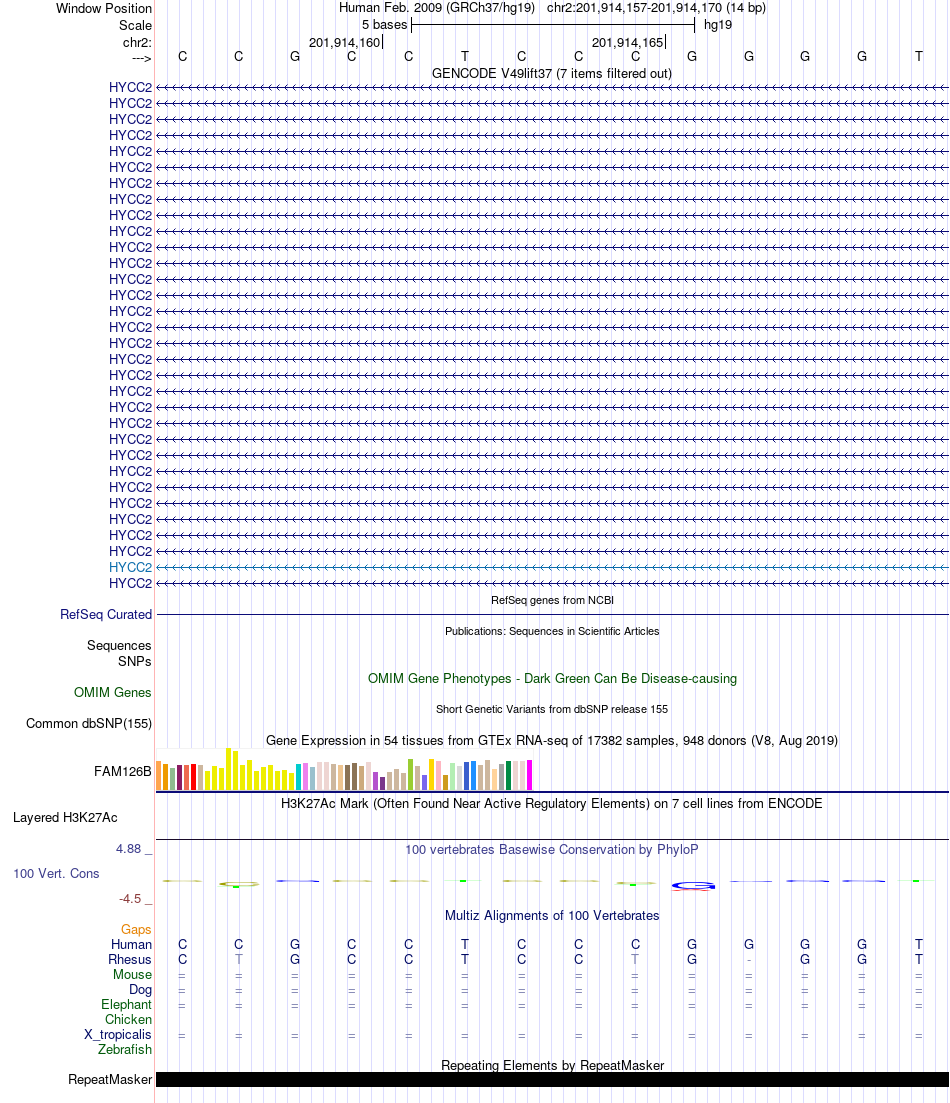
Task: Select the light-blue highlighted HYCC2 transcript label
Action: coord(130,567)
